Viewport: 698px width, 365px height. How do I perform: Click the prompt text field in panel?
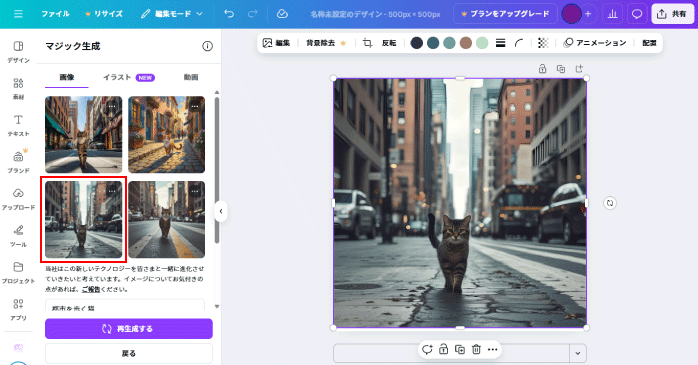(x=125, y=305)
